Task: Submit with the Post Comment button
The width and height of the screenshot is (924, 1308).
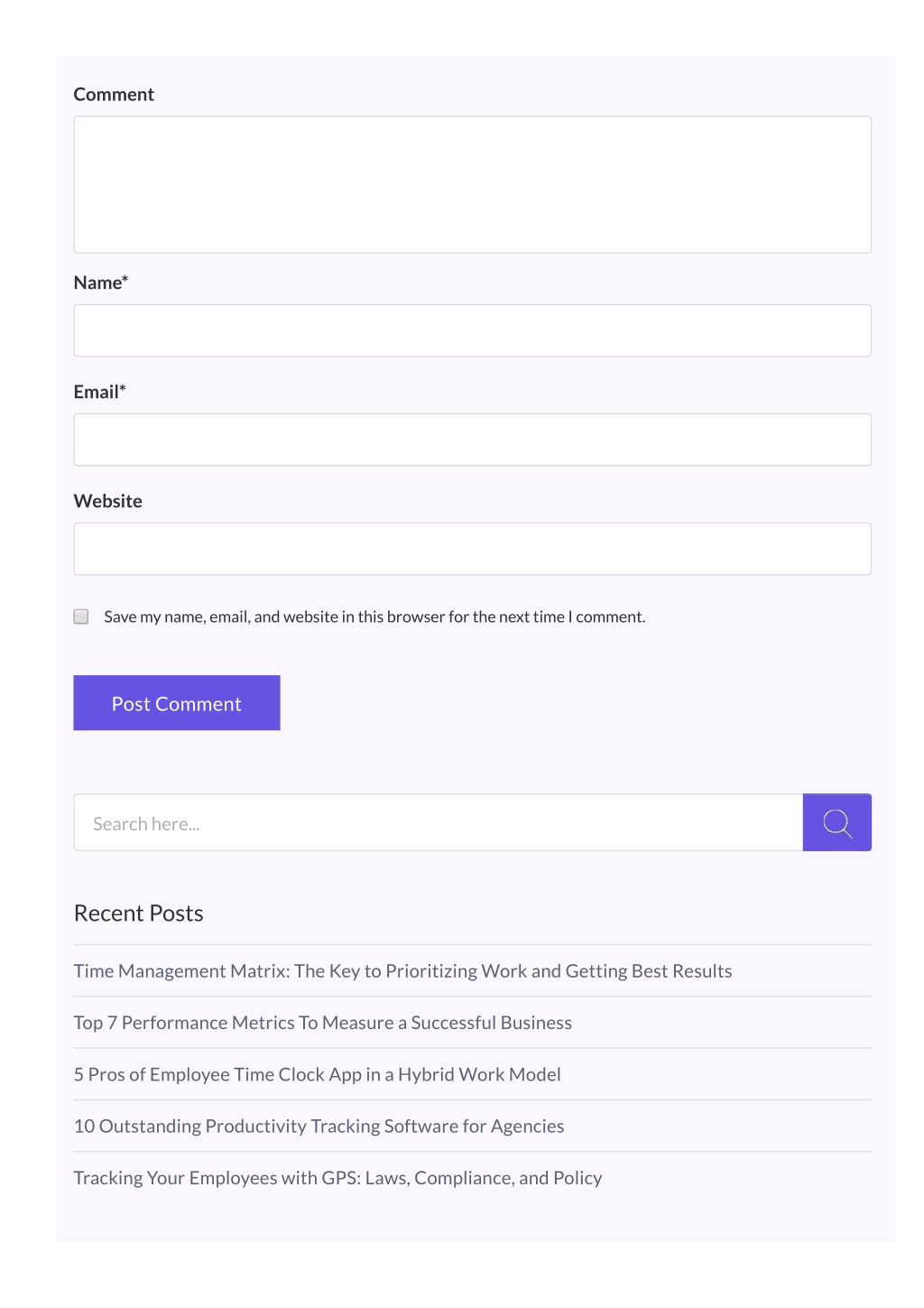Action: [x=177, y=702]
